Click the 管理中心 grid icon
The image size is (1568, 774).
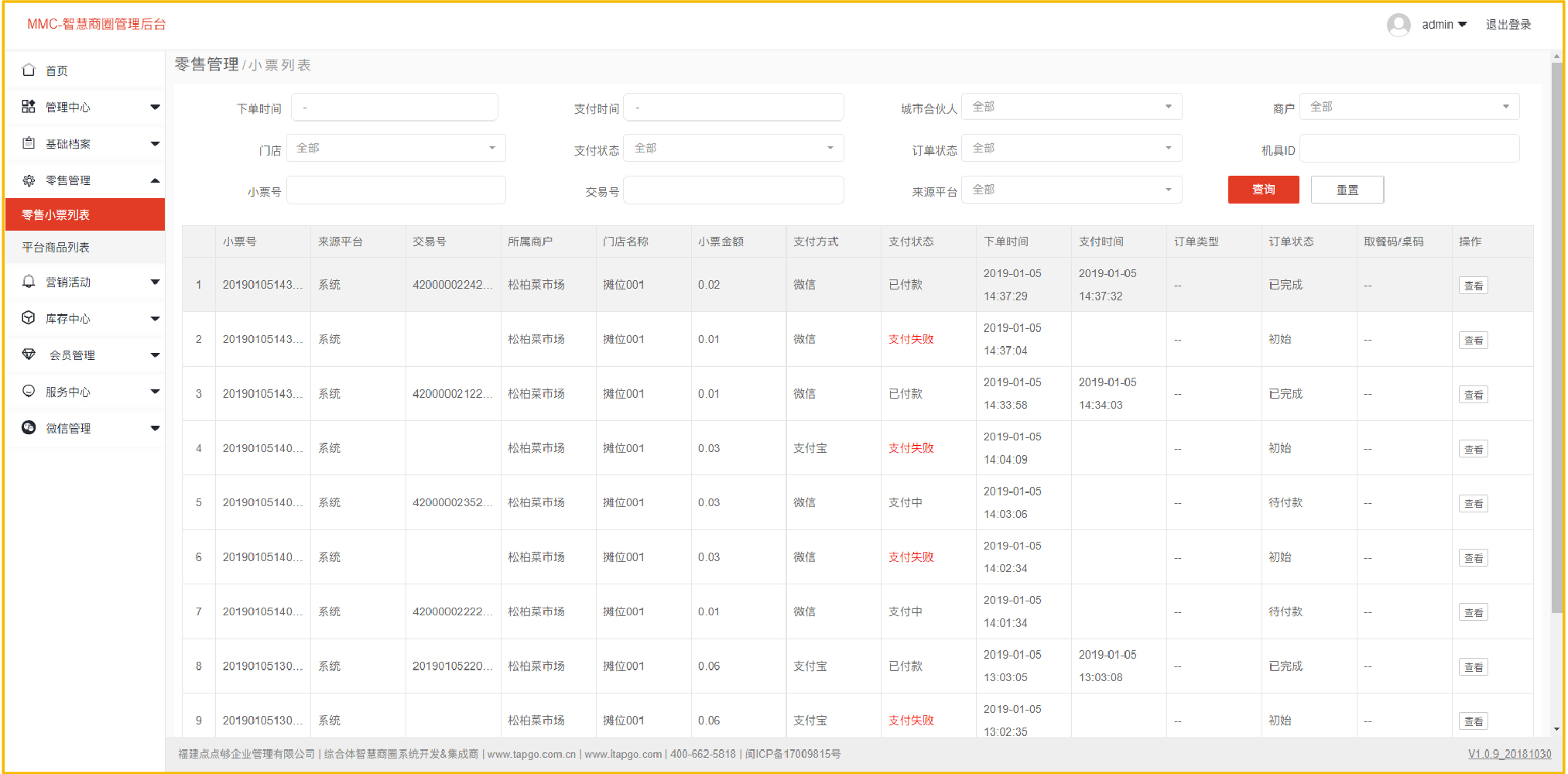(29, 107)
